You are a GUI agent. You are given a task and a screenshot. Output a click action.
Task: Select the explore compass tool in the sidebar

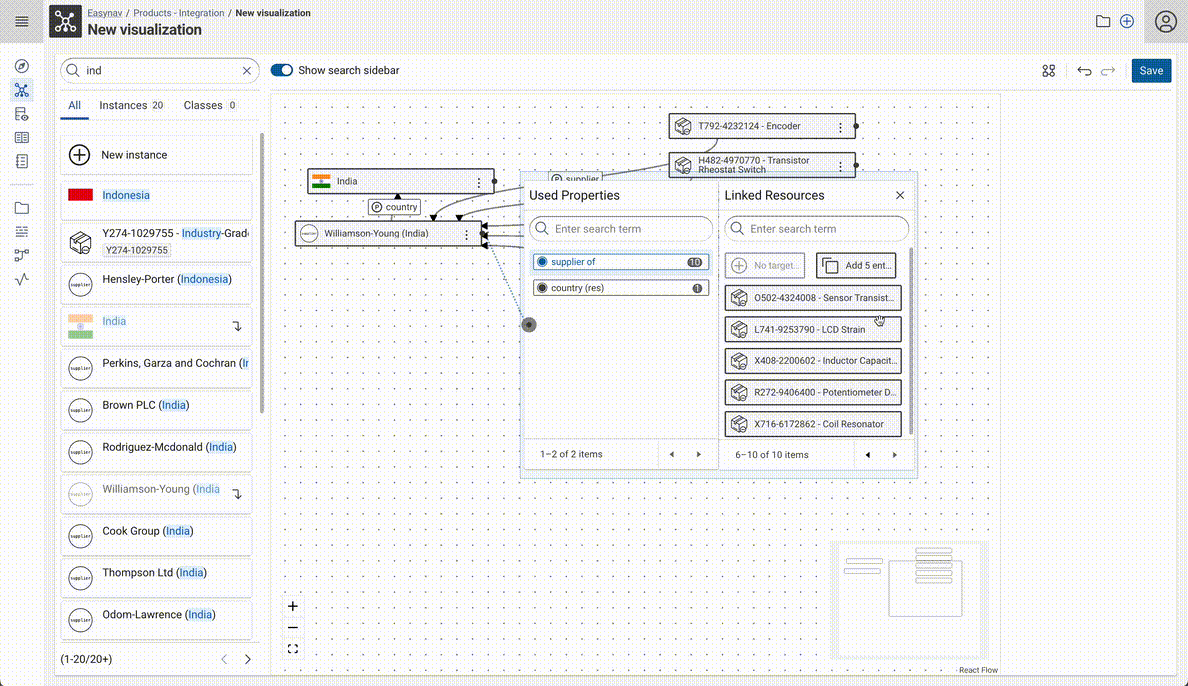tap(21, 65)
